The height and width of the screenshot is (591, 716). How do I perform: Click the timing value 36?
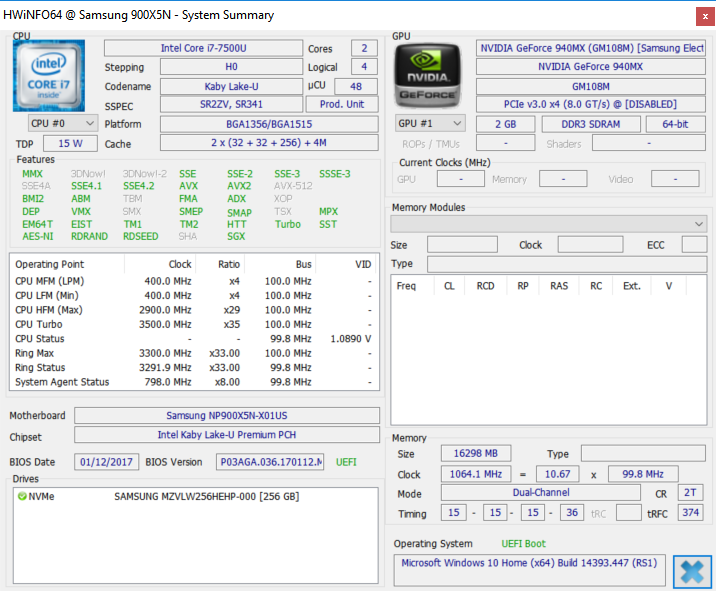[x=572, y=512]
